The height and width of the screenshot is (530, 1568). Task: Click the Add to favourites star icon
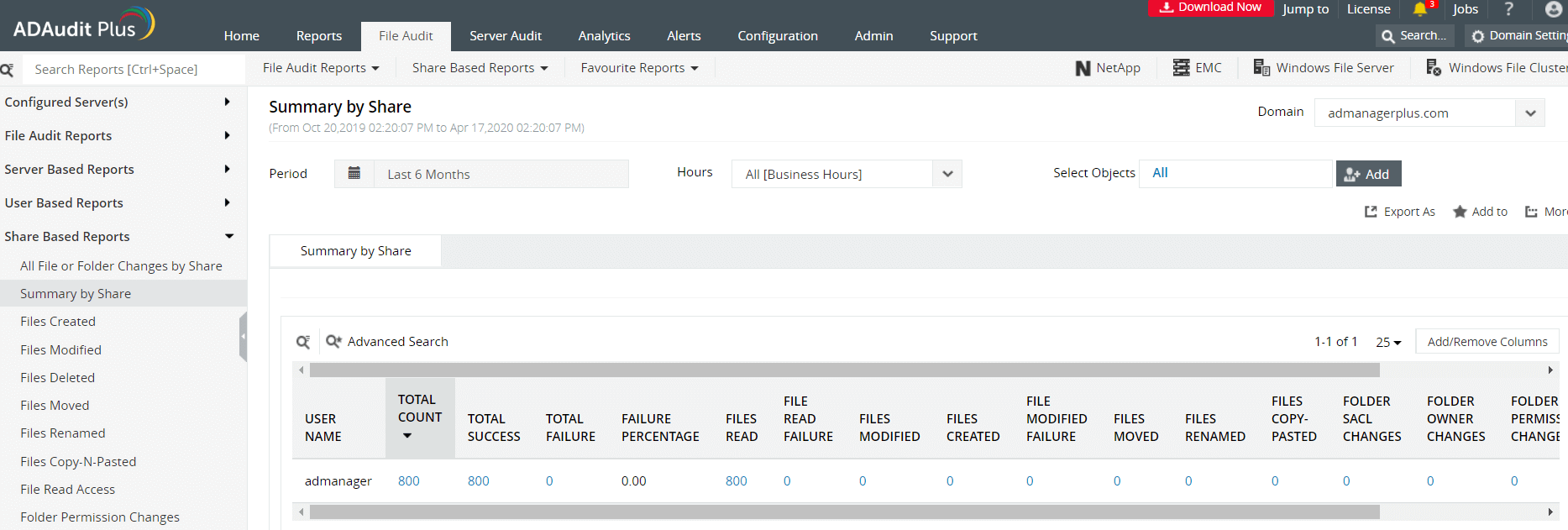click(x=1460, y=212)
